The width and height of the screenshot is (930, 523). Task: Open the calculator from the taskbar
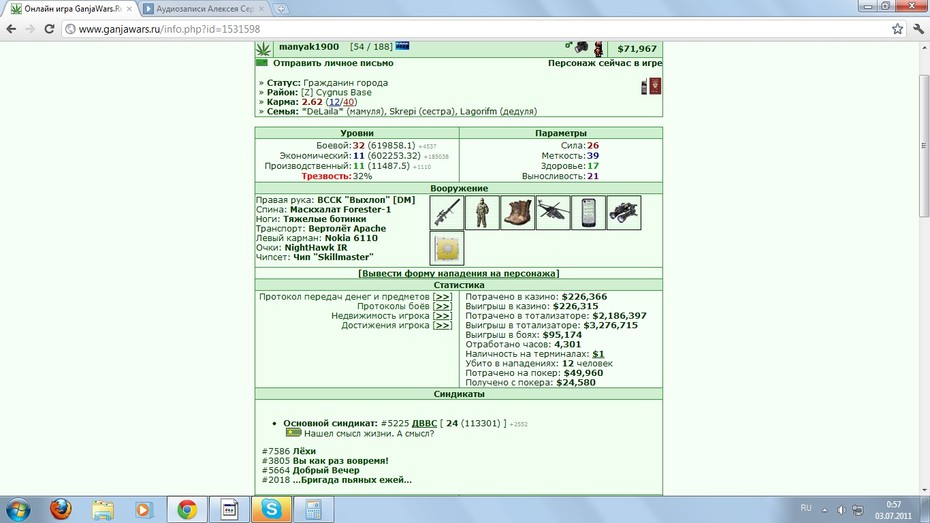tap(313, 509)
